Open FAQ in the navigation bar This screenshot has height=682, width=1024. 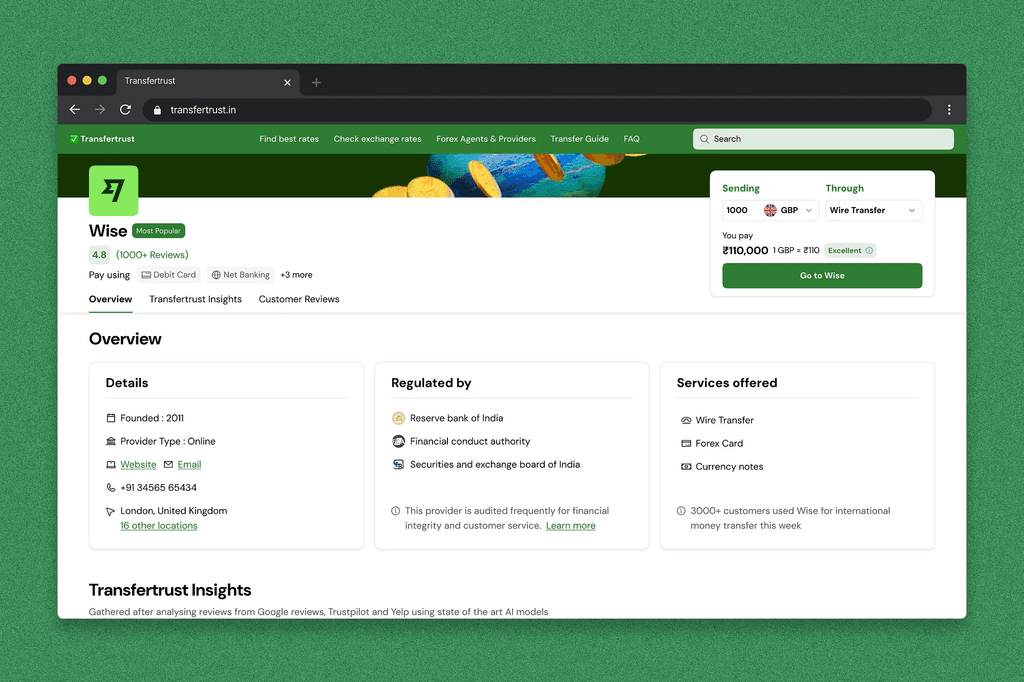click(632, 139)
